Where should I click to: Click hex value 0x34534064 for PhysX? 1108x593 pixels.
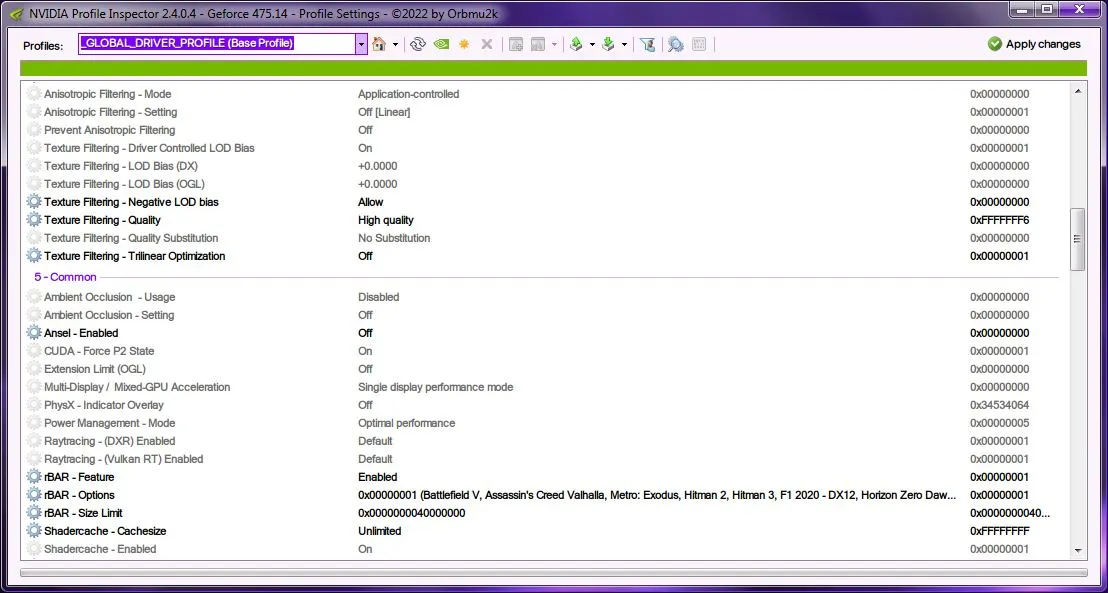[x=999, y=405]
